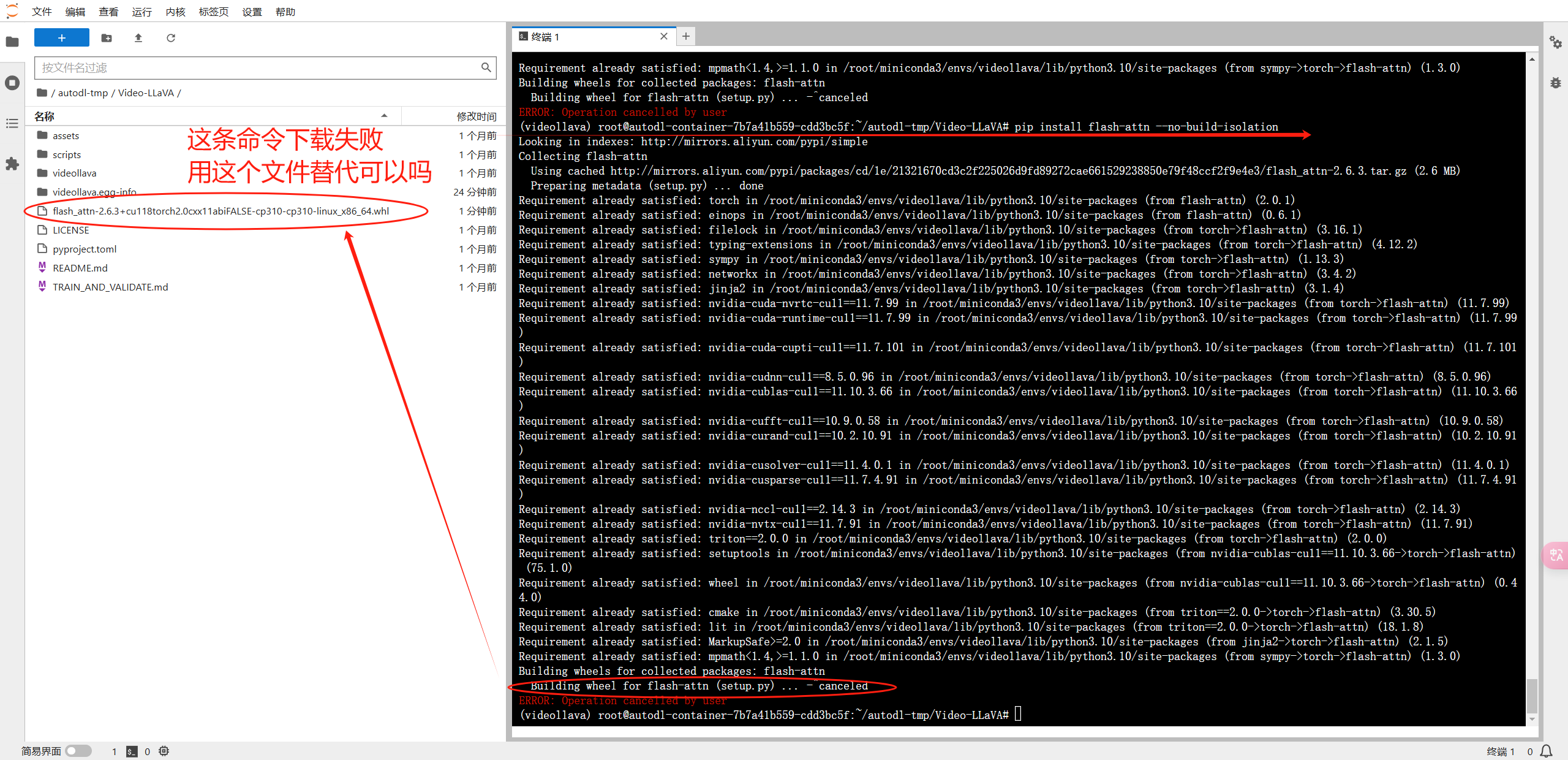
Task: Sort files by 名称 column header
Action: pos(44,116)
